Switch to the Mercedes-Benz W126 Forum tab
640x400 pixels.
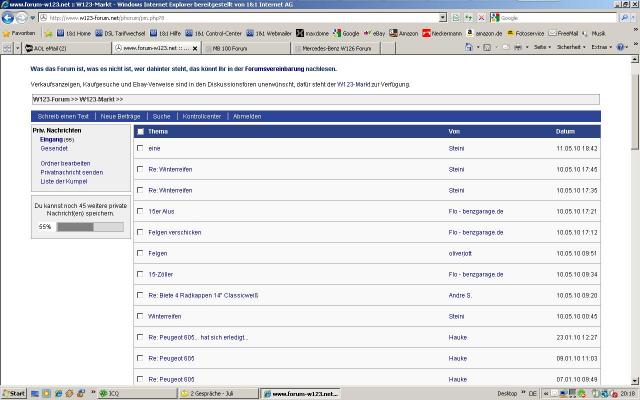[308, 47]
